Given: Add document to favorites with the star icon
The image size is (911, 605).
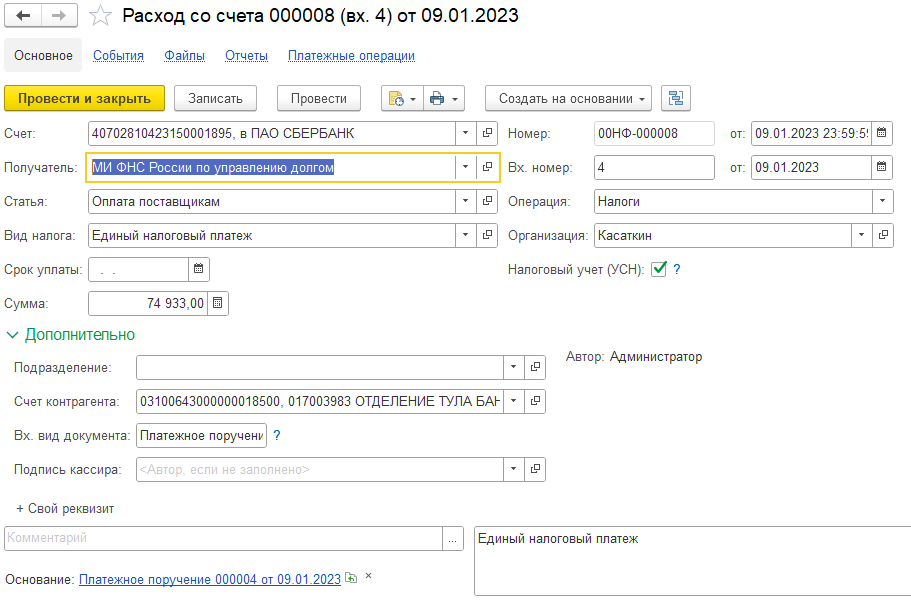Looking at the screenshot, I should (x=100, y=16).
